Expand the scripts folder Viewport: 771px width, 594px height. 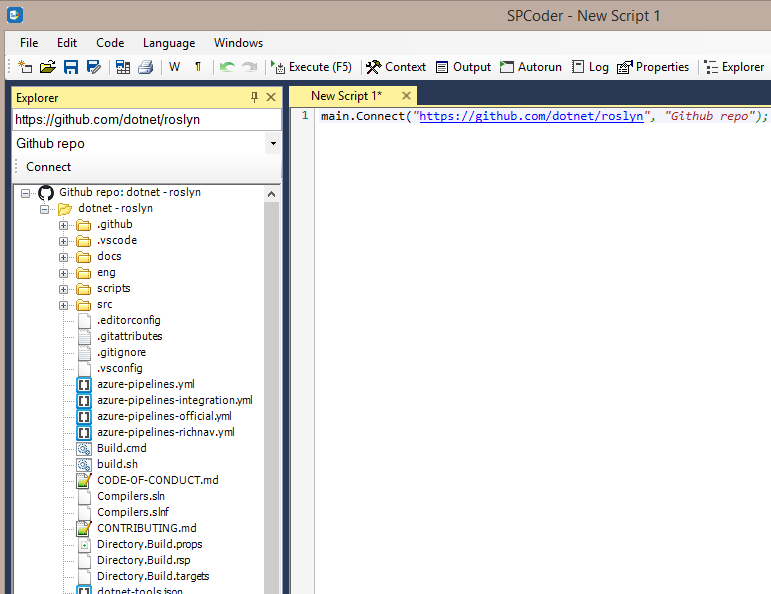click(x=63, y=289)
